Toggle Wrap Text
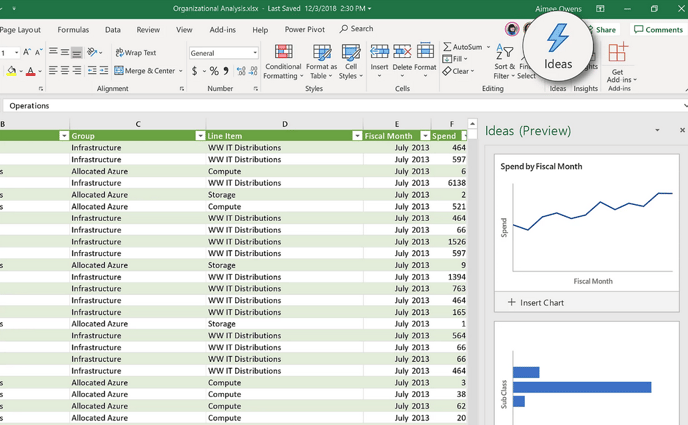688x425 pixels. pos(136,53)
